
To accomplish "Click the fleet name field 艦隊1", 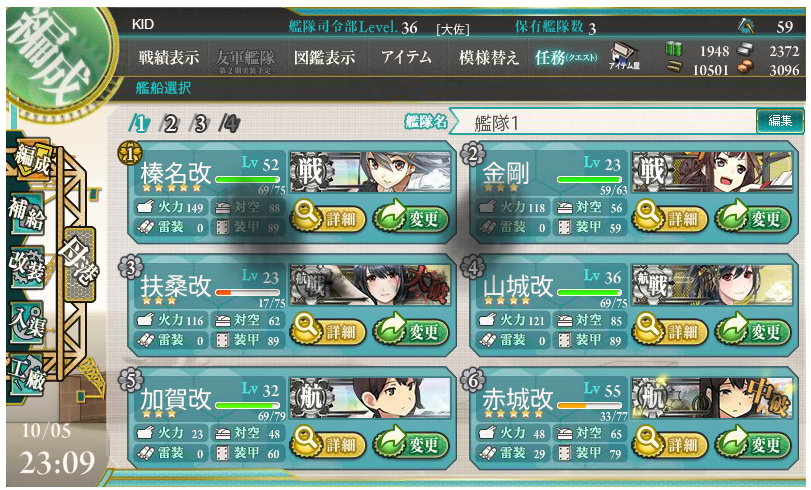I will coord(603,123).
